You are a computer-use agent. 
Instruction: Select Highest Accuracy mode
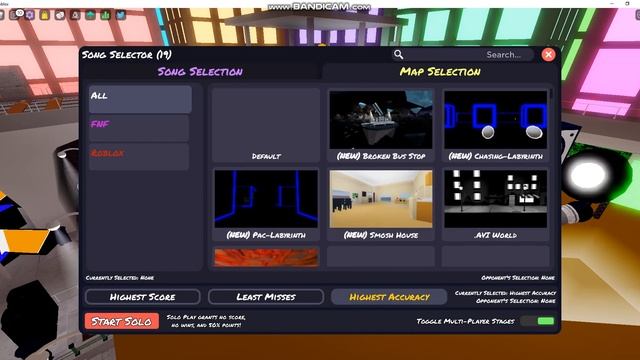389,297
